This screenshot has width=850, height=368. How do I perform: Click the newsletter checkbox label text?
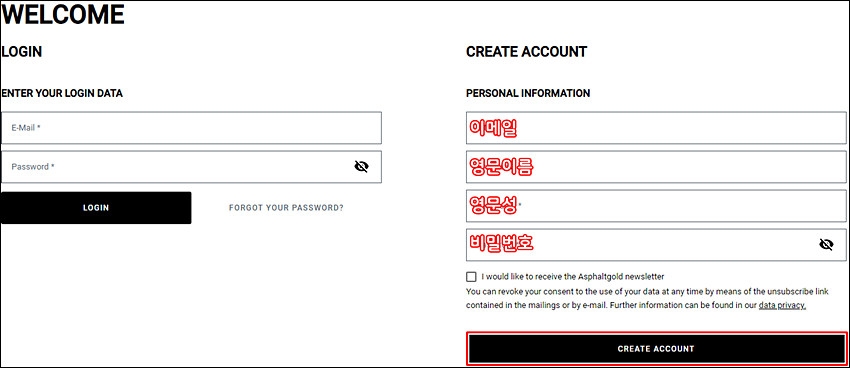pyautogui.click(x=573, y=276)
